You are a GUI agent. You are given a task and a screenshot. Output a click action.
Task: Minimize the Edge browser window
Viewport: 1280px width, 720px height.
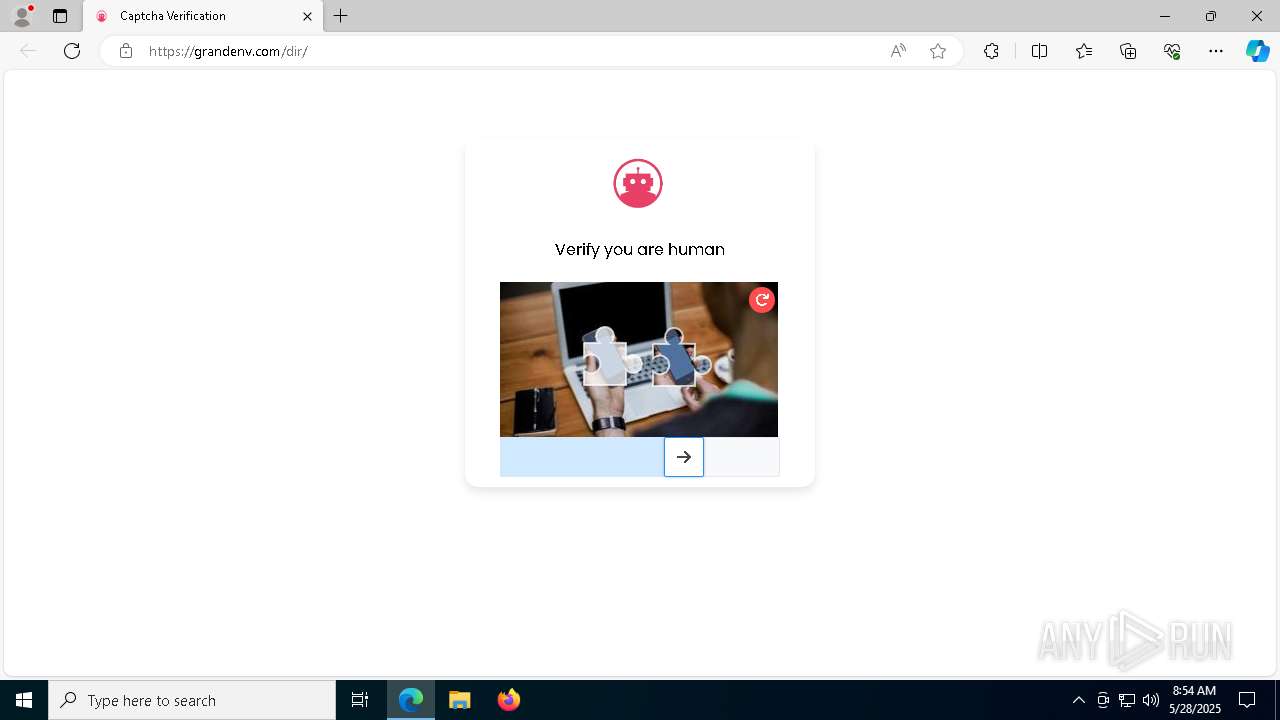tap(1164, 16)
